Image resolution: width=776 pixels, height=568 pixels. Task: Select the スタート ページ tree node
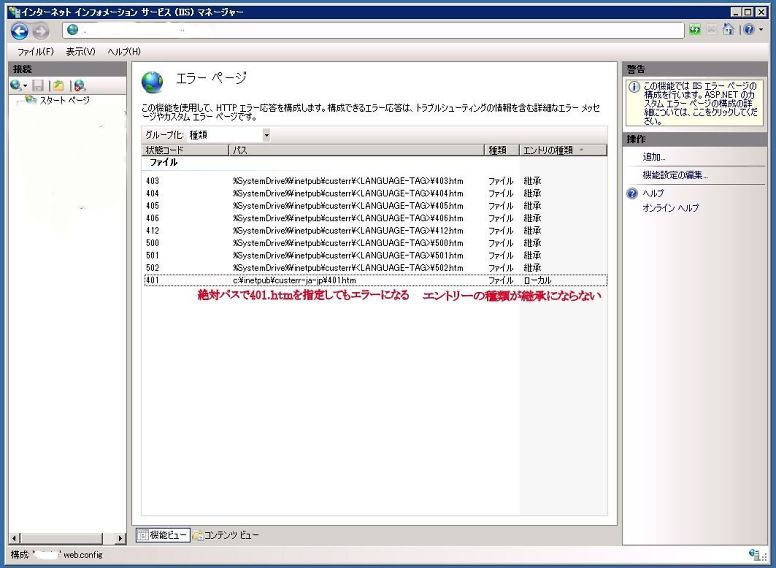[64, 100]
